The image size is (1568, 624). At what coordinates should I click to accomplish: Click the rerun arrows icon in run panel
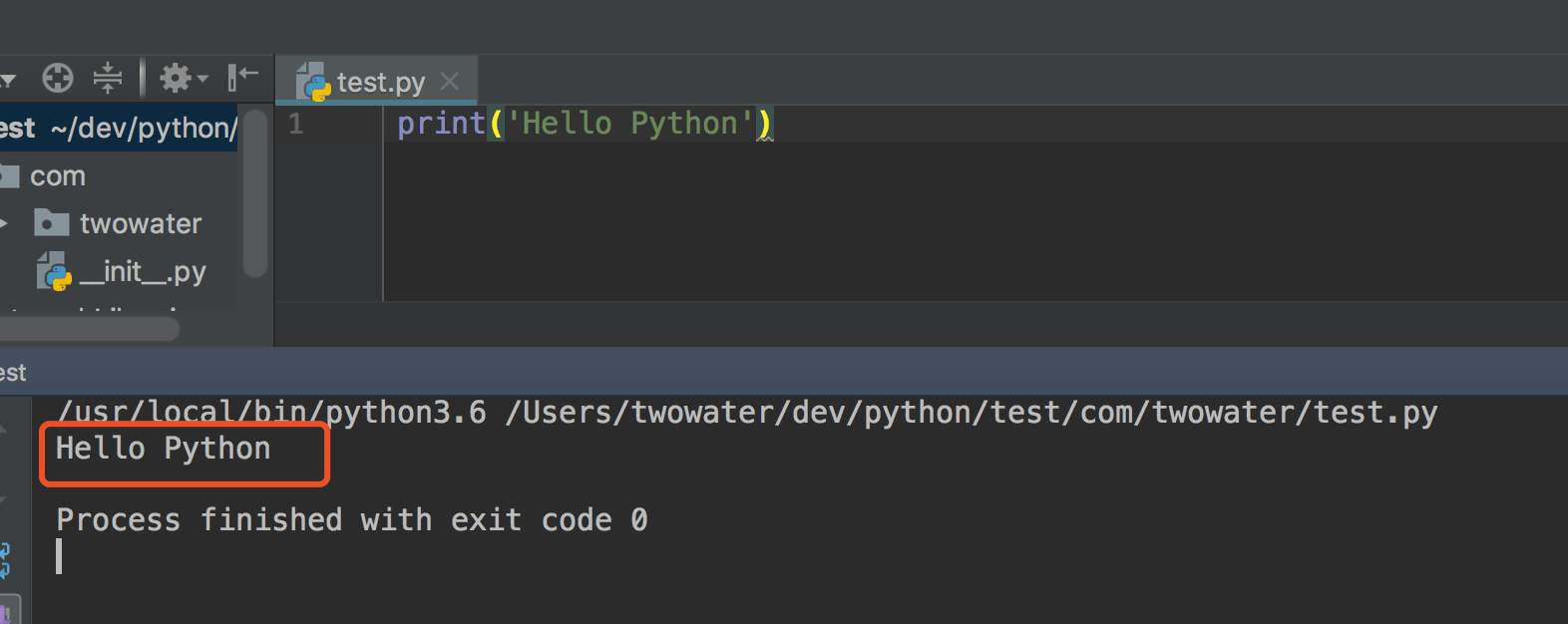[5, 558]
